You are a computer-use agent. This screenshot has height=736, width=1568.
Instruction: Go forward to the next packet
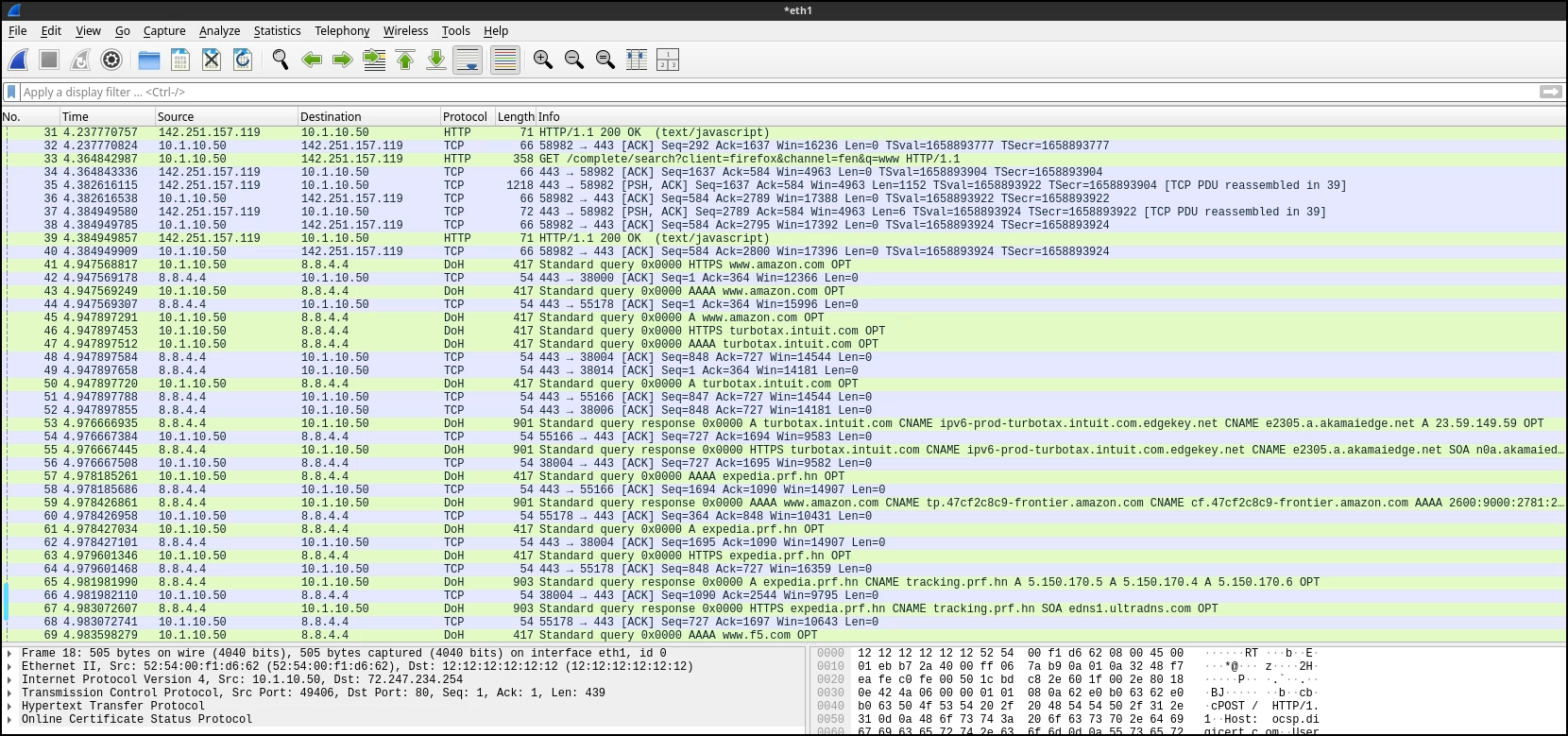(343, 60)
